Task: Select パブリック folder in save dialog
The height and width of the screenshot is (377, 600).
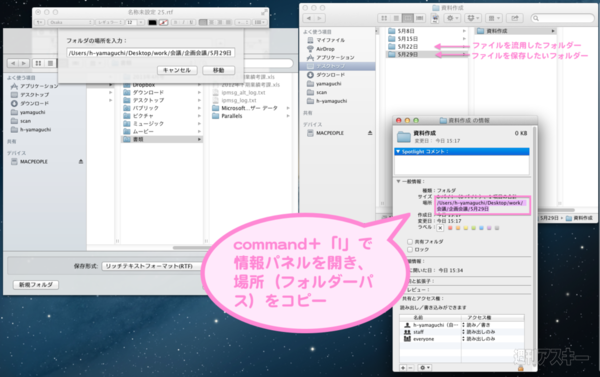Action: tap(162, 108)
